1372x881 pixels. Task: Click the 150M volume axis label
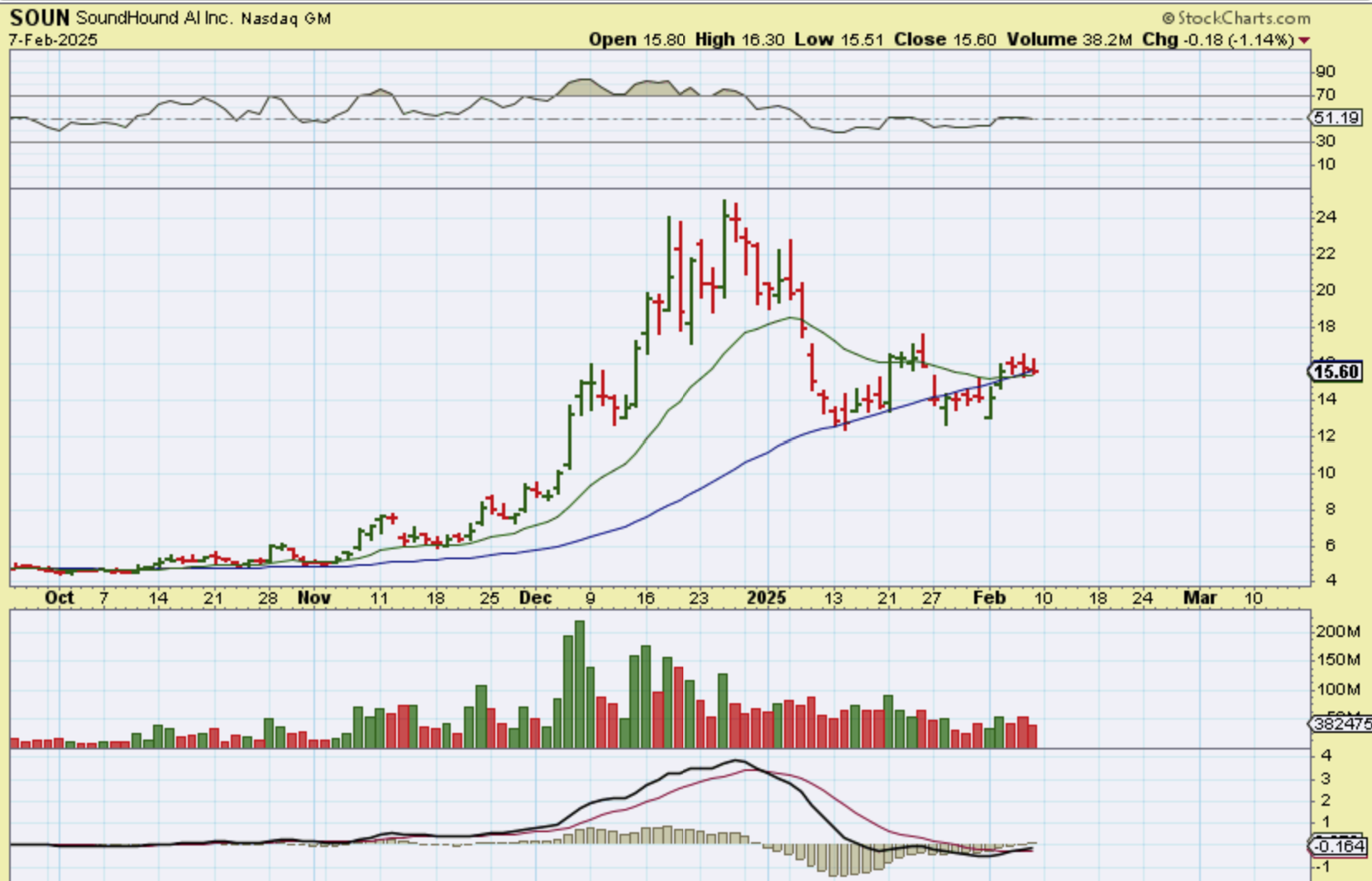1338,660
